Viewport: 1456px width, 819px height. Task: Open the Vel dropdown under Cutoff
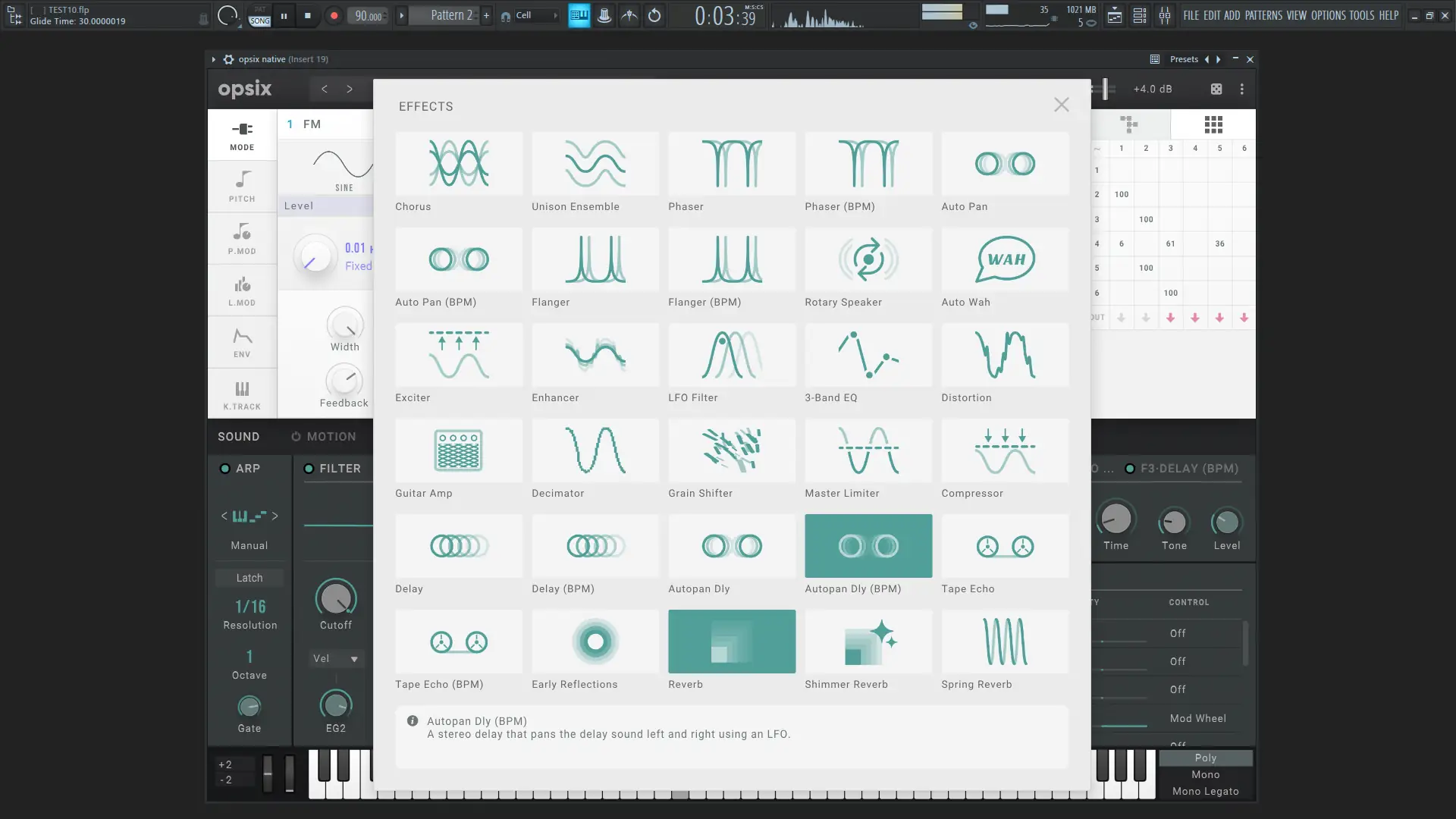click(336, 659)
